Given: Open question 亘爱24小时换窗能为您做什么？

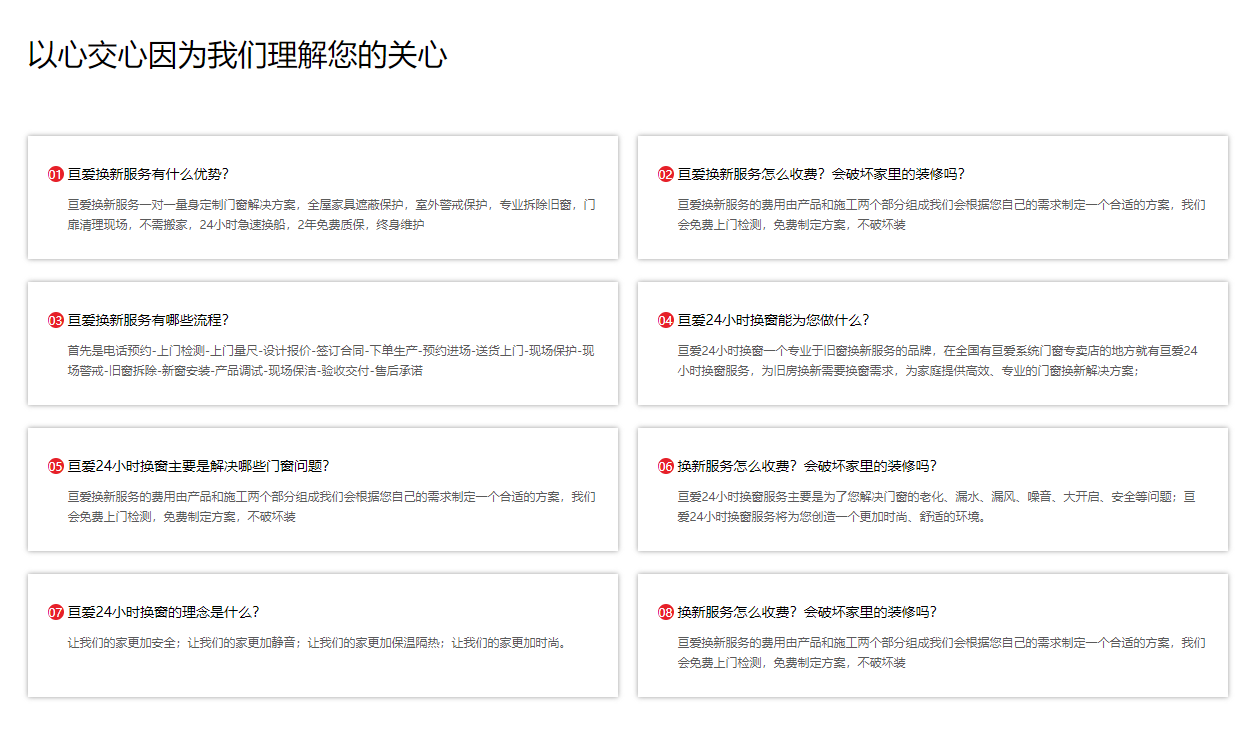Looking at the screenshot, I should click(774, 320).
